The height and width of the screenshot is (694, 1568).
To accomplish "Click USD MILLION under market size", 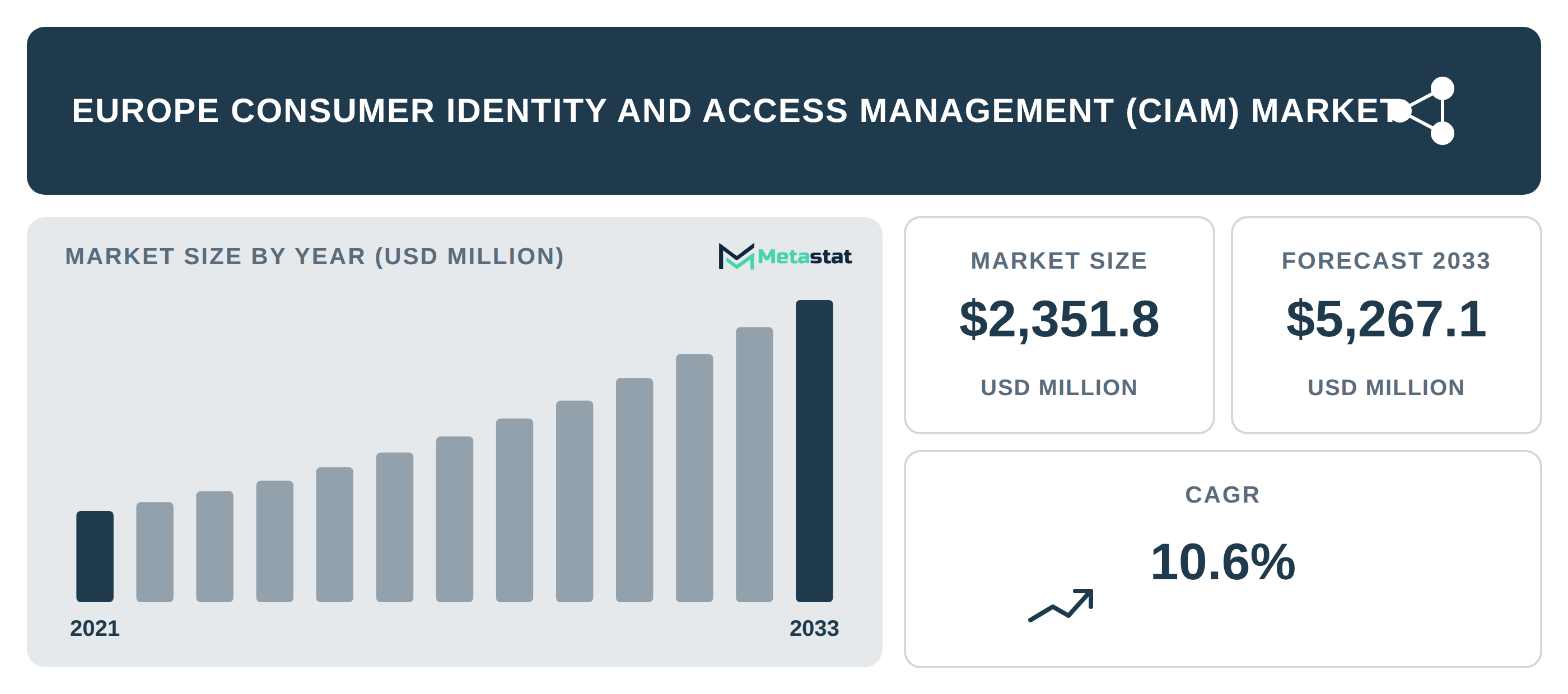I will [x=1059, y=387].
